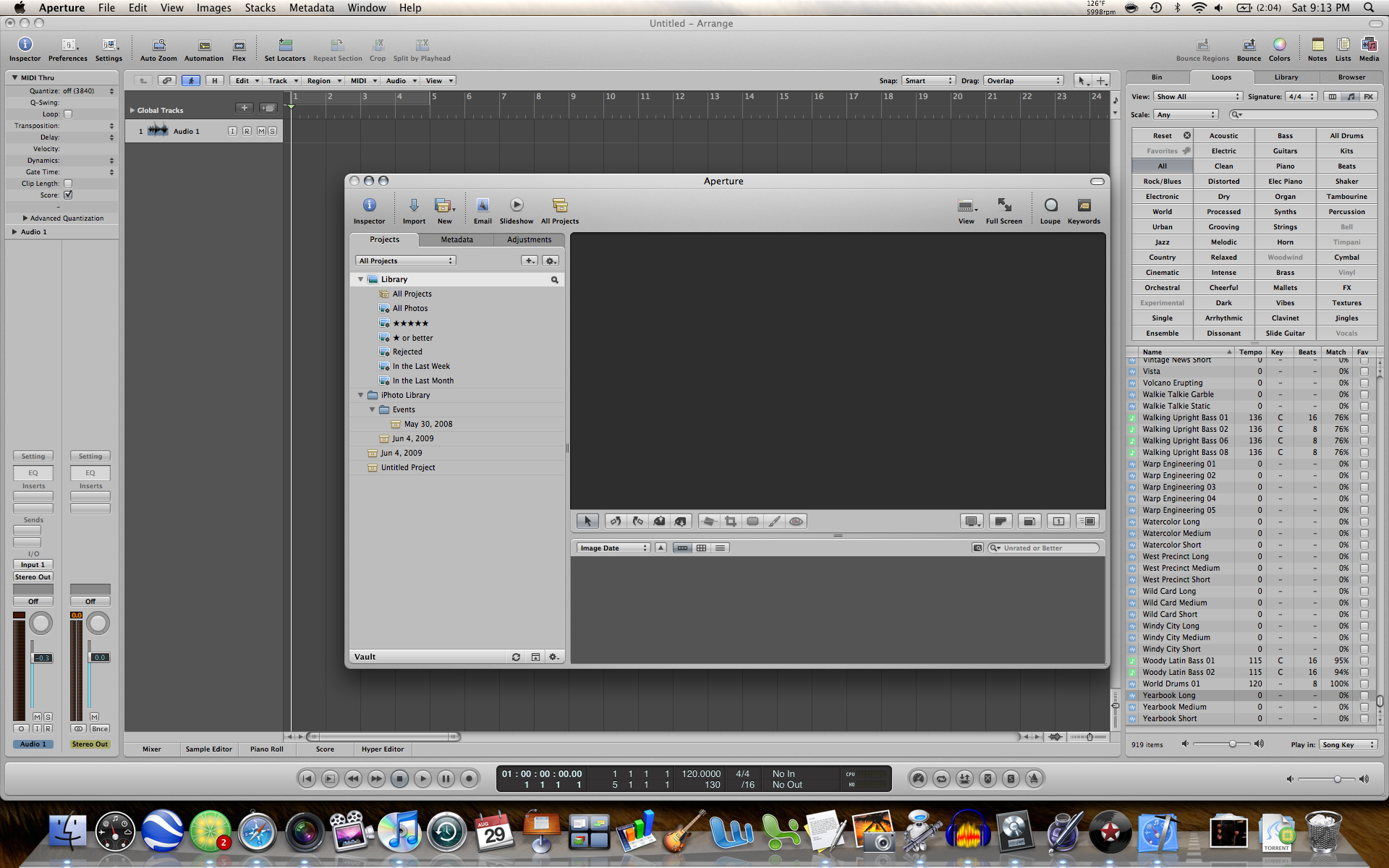Viewport: 1389px width, 868px height.
Task: Click the Audio 1 channel EQ button
Action: tap(33, 473)
